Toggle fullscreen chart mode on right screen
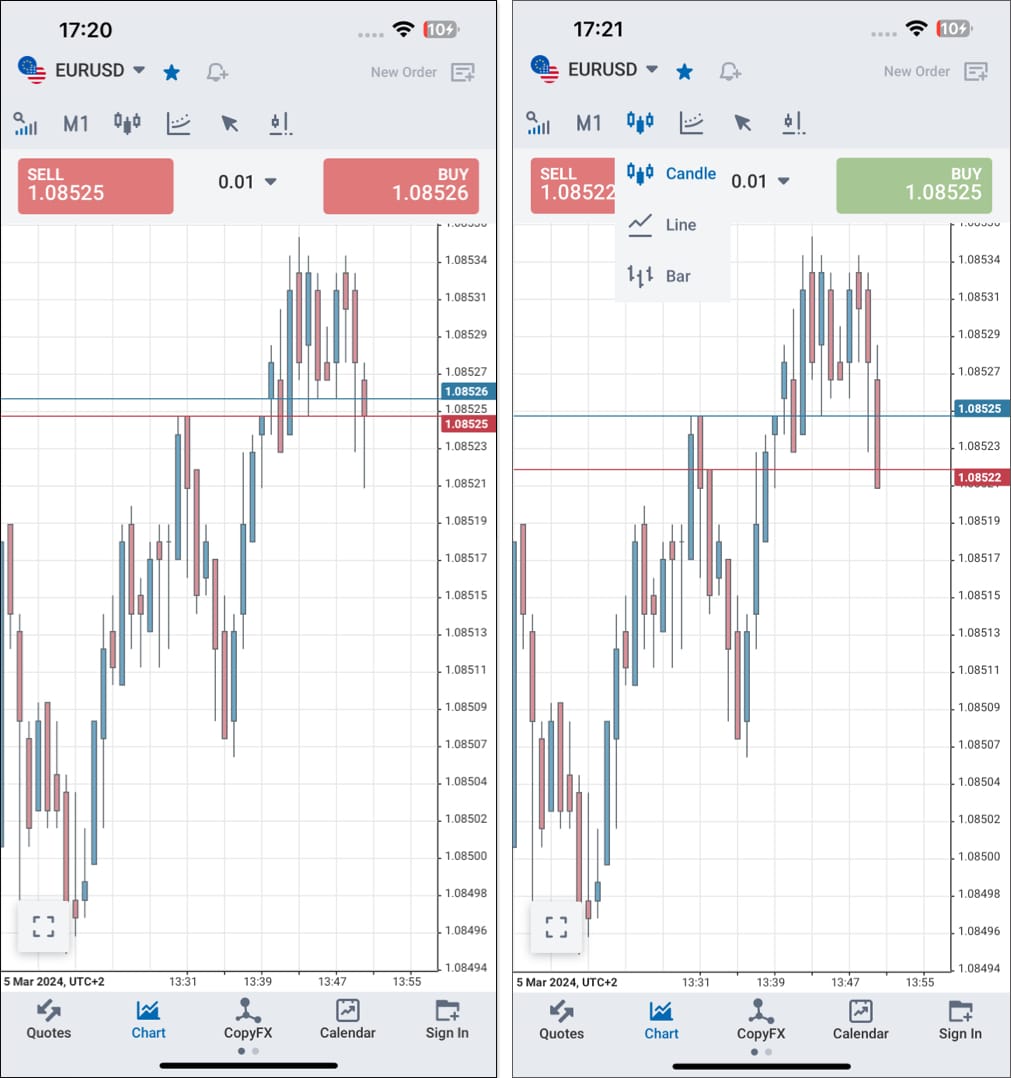Screen dimensions: 1011x1078 [x=556, y=926]
